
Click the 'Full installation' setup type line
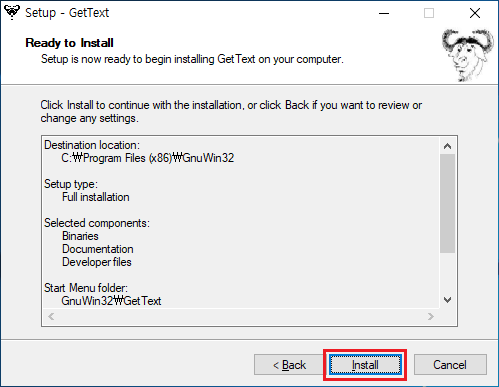(x=96, y=197)
